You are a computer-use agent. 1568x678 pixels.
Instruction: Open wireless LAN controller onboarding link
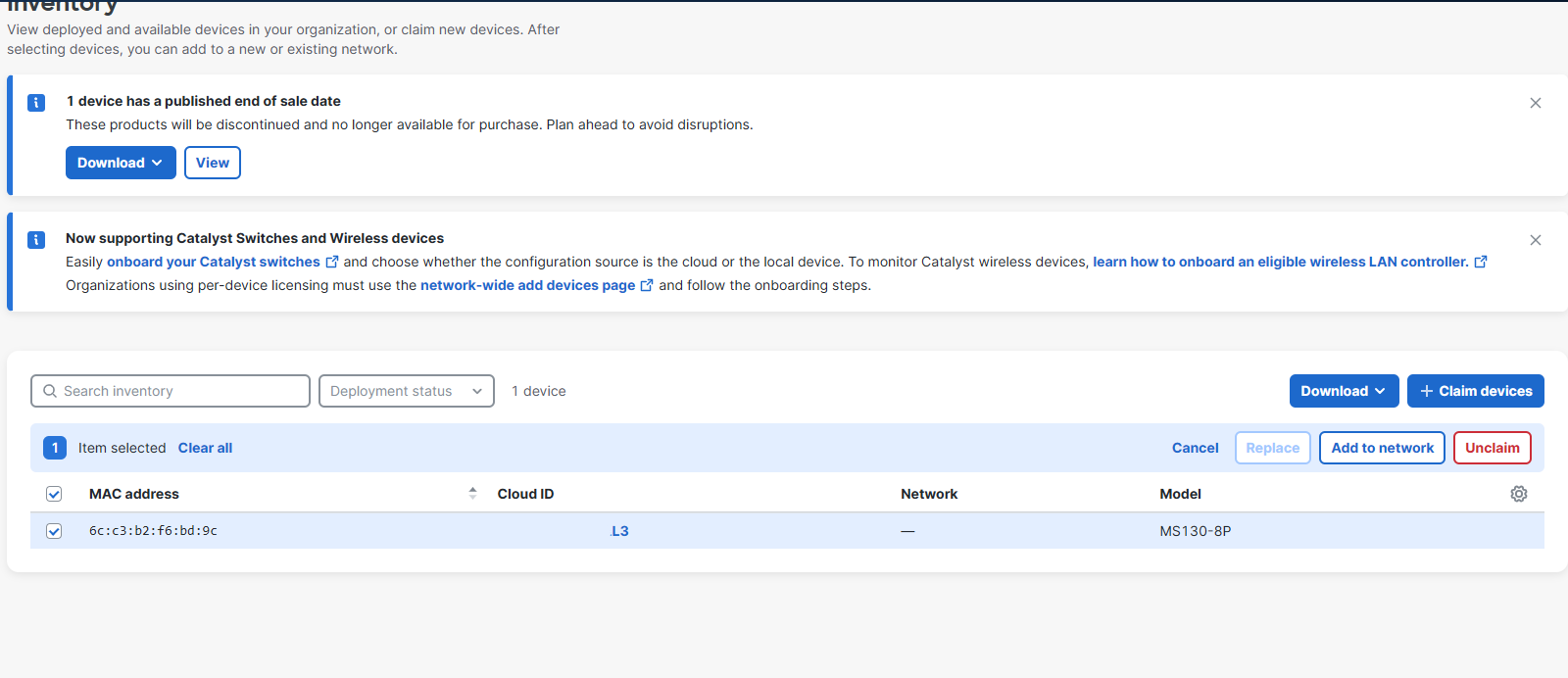(1281, 262)
